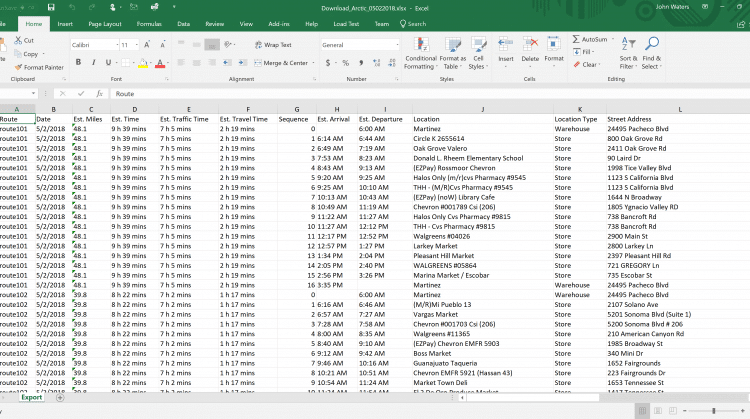Screen dimensions: 750x419
Task: Toggle Wrap Text
Action: click(x=273, y=45)
